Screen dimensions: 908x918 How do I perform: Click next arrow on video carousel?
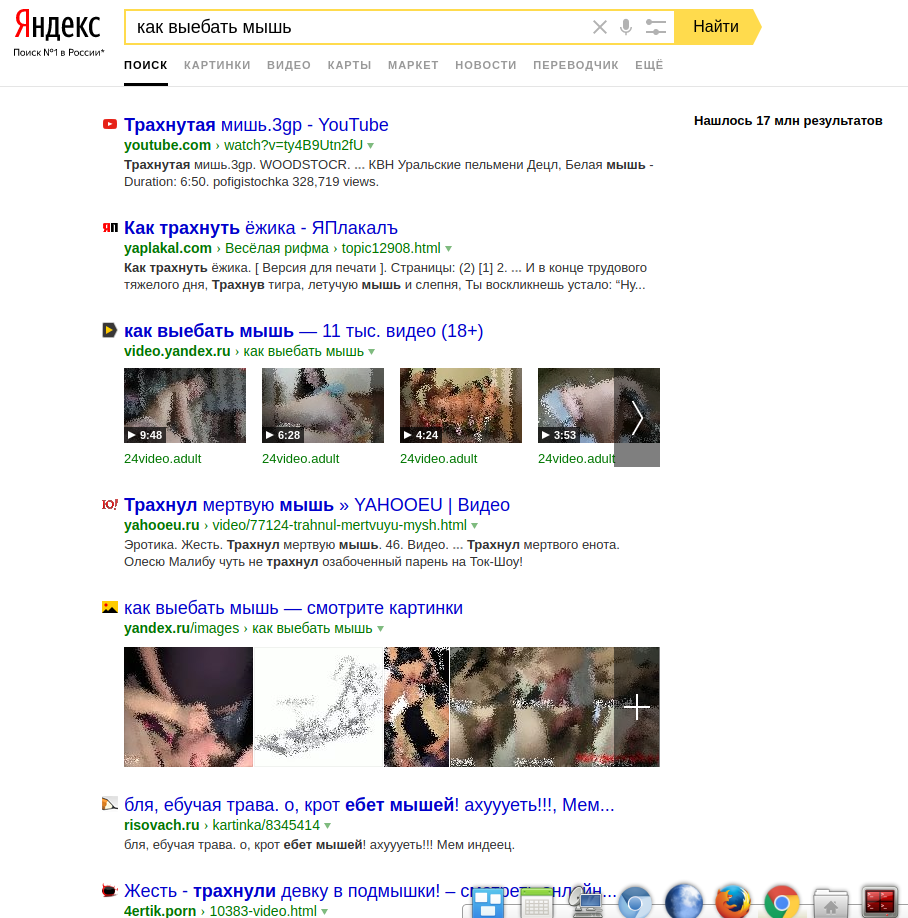point(637,417)
